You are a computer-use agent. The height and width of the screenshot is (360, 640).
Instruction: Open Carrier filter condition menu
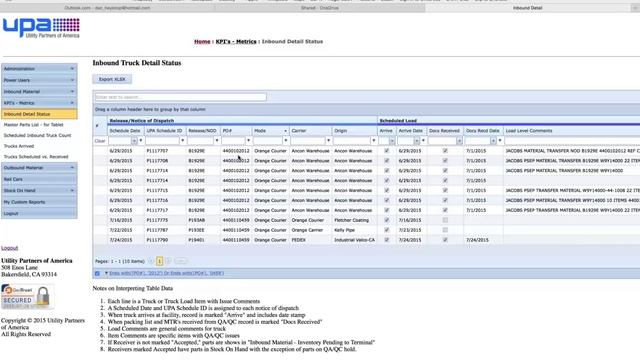click(x=328, y=141)
